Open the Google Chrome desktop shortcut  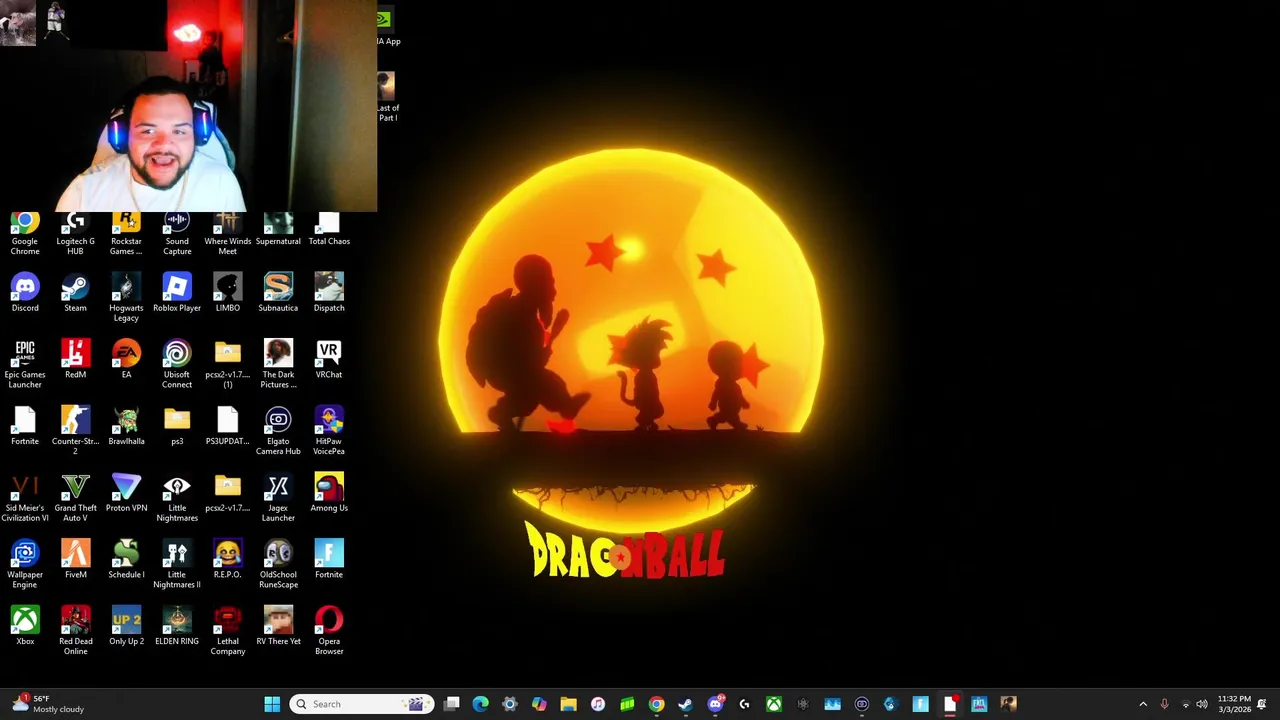pos(25,232)
